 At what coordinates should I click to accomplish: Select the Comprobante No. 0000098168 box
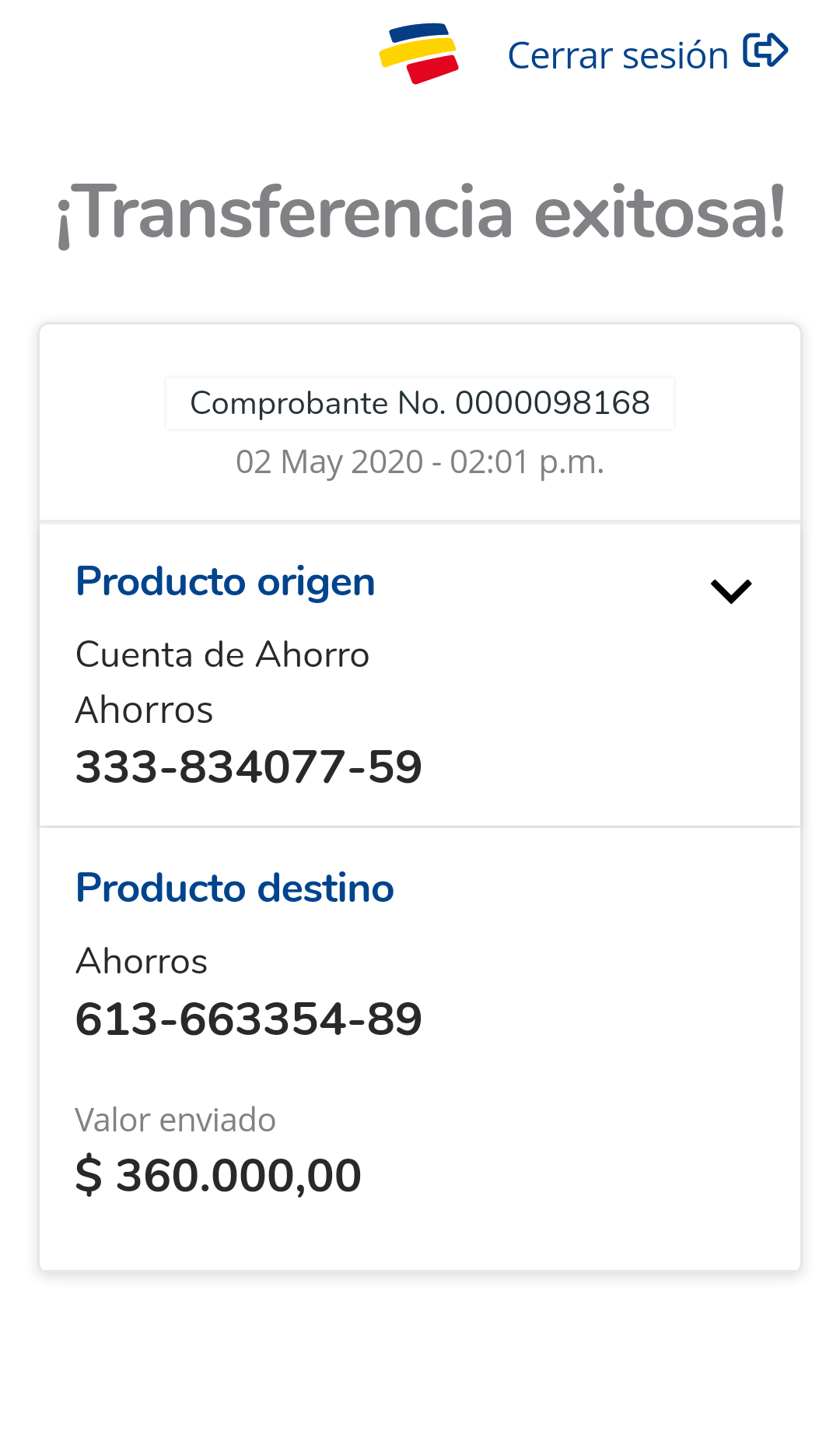[420, 403]
